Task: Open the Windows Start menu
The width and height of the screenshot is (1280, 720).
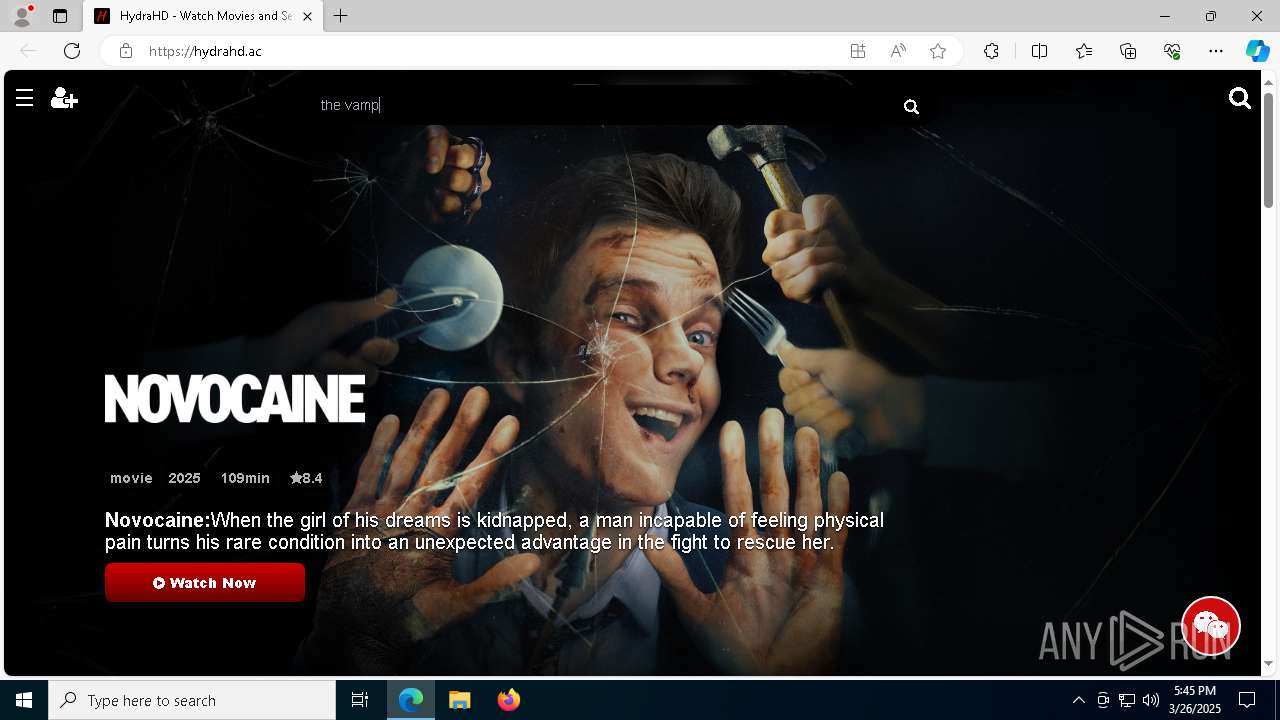Action: [24, 700]
